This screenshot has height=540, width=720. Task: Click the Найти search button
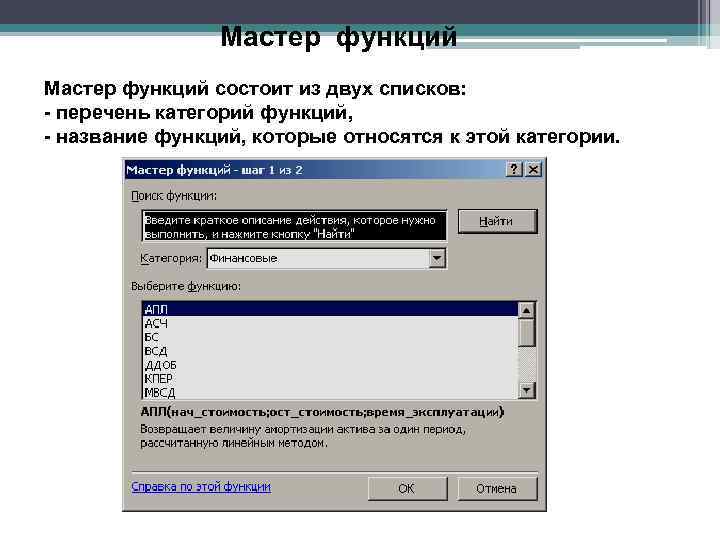point(497,221)
